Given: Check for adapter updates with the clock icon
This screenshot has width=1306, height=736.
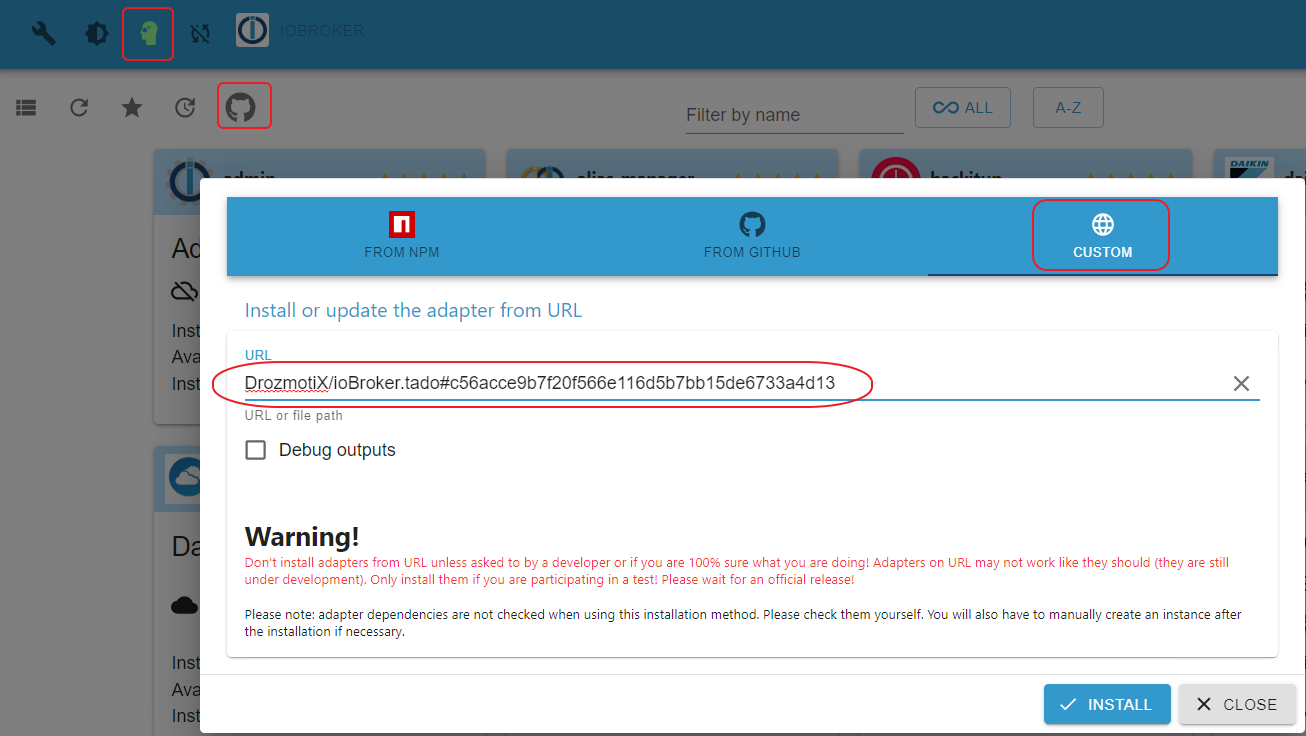Looking at the screenshot, I should 184,106.
